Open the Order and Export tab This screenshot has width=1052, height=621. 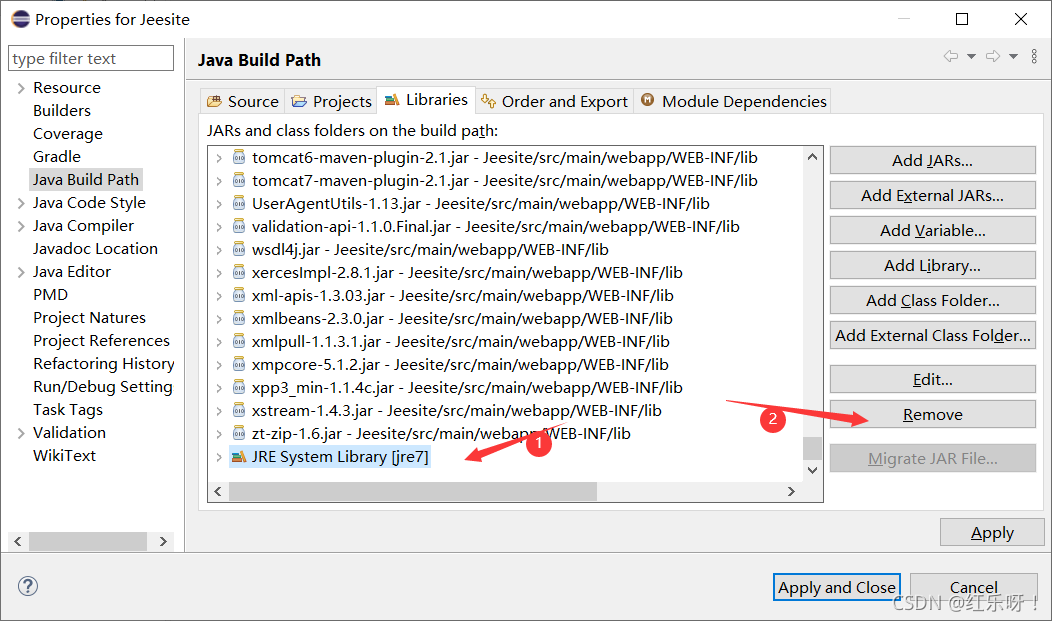click(x=555, y=101)
